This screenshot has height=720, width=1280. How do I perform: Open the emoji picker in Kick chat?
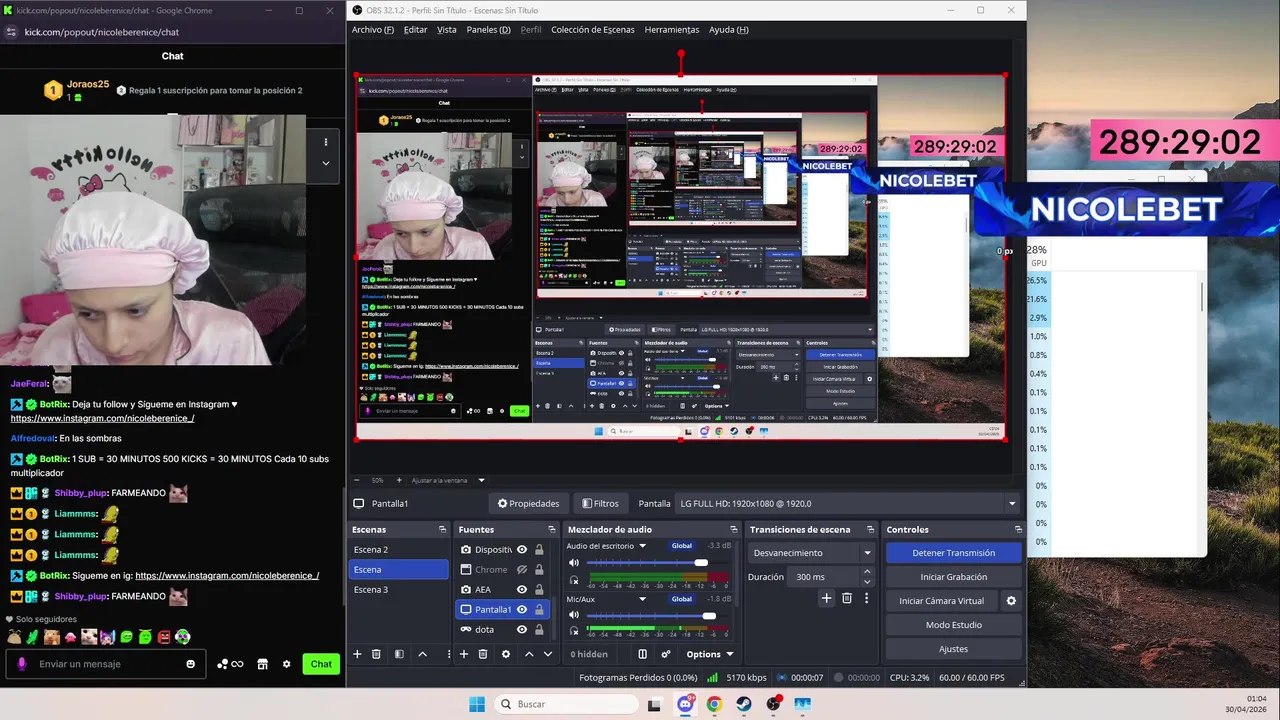point(191,664)
